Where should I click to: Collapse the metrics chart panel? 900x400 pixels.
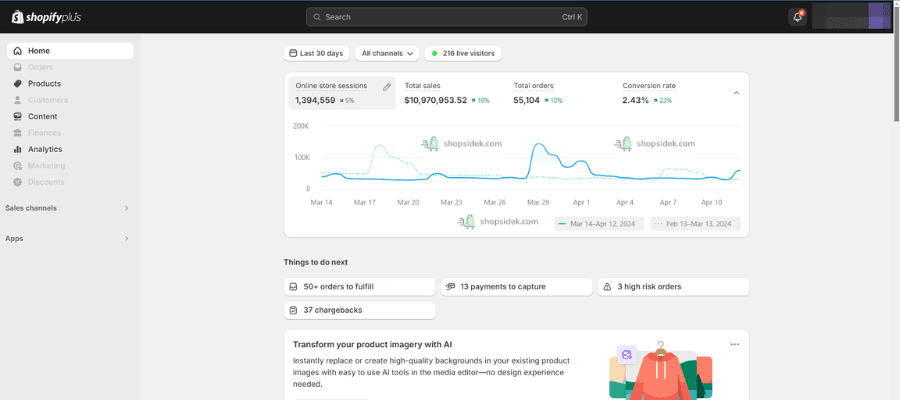click(x=736, y=93)
